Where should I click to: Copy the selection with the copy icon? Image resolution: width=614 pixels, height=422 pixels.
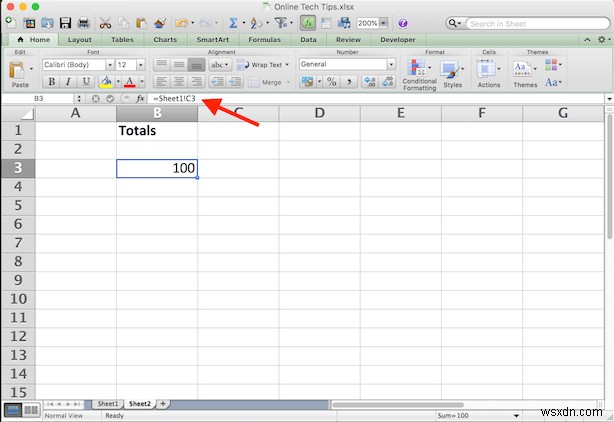pyautogui.click(x=123, y=23)
